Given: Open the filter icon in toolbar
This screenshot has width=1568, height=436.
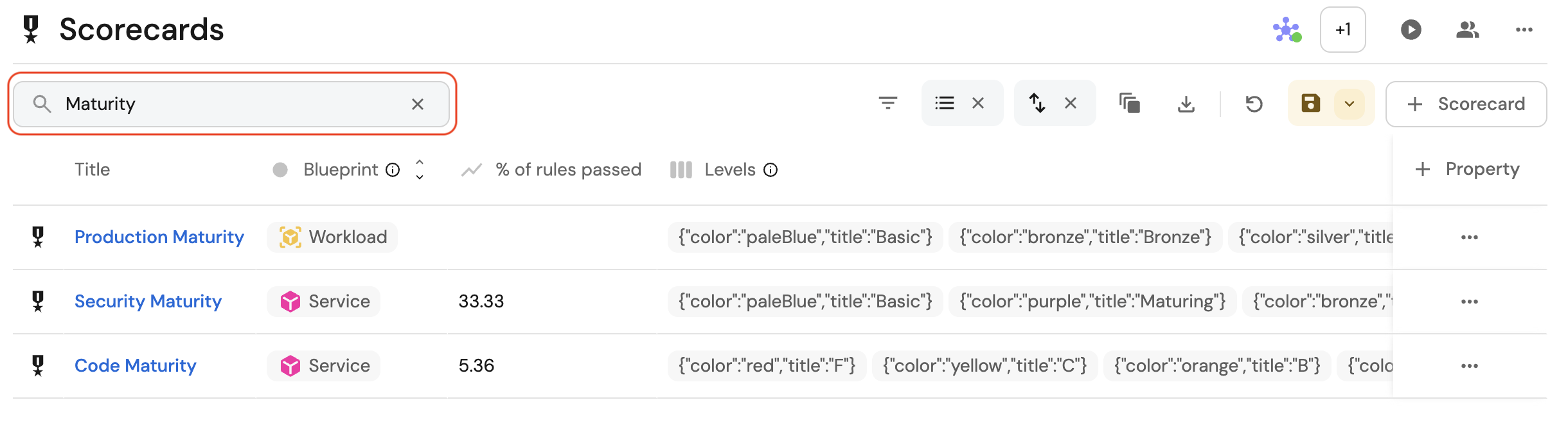Looking at the screenshot, I should pyautogui.click(x=887, y=103).
